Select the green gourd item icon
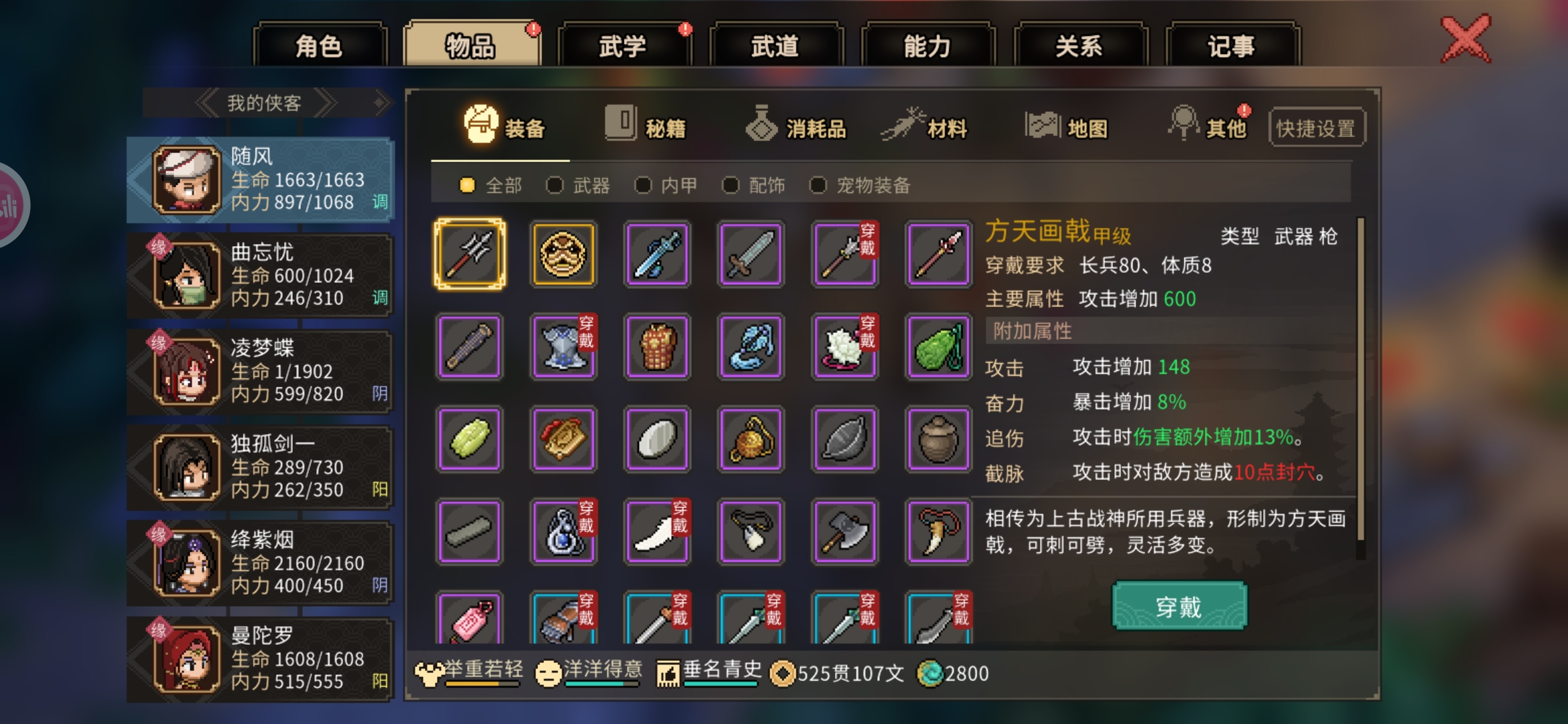This screenshot has height=724, width=1568. coord(938,347)
